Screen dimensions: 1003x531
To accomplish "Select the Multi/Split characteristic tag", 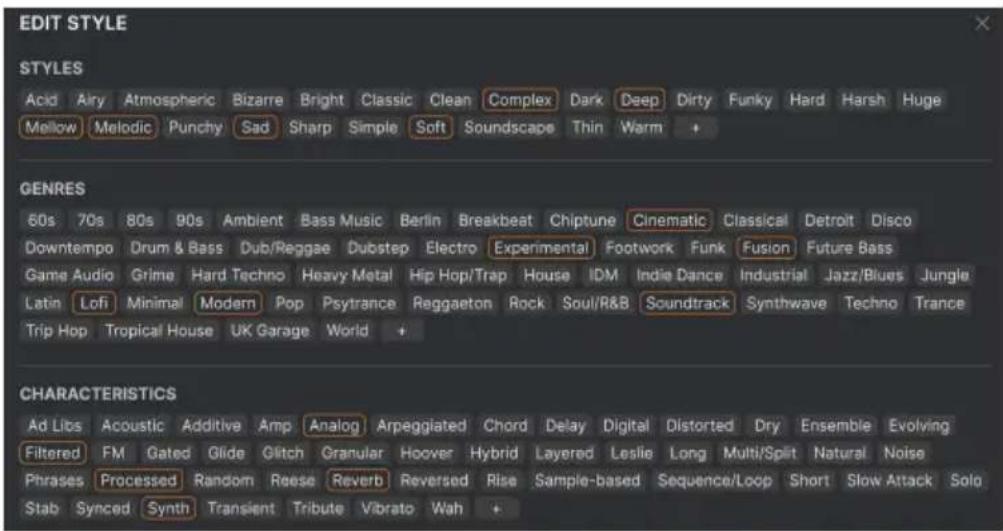I will 759,454.
